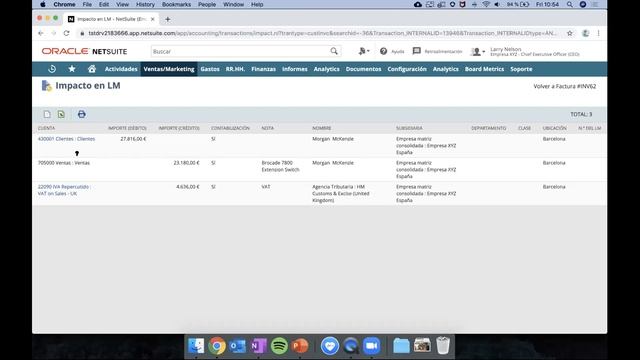Open the Retroalimentación feedback icon
The width and height of the screenshot is (640, 360).
(416, 51)
